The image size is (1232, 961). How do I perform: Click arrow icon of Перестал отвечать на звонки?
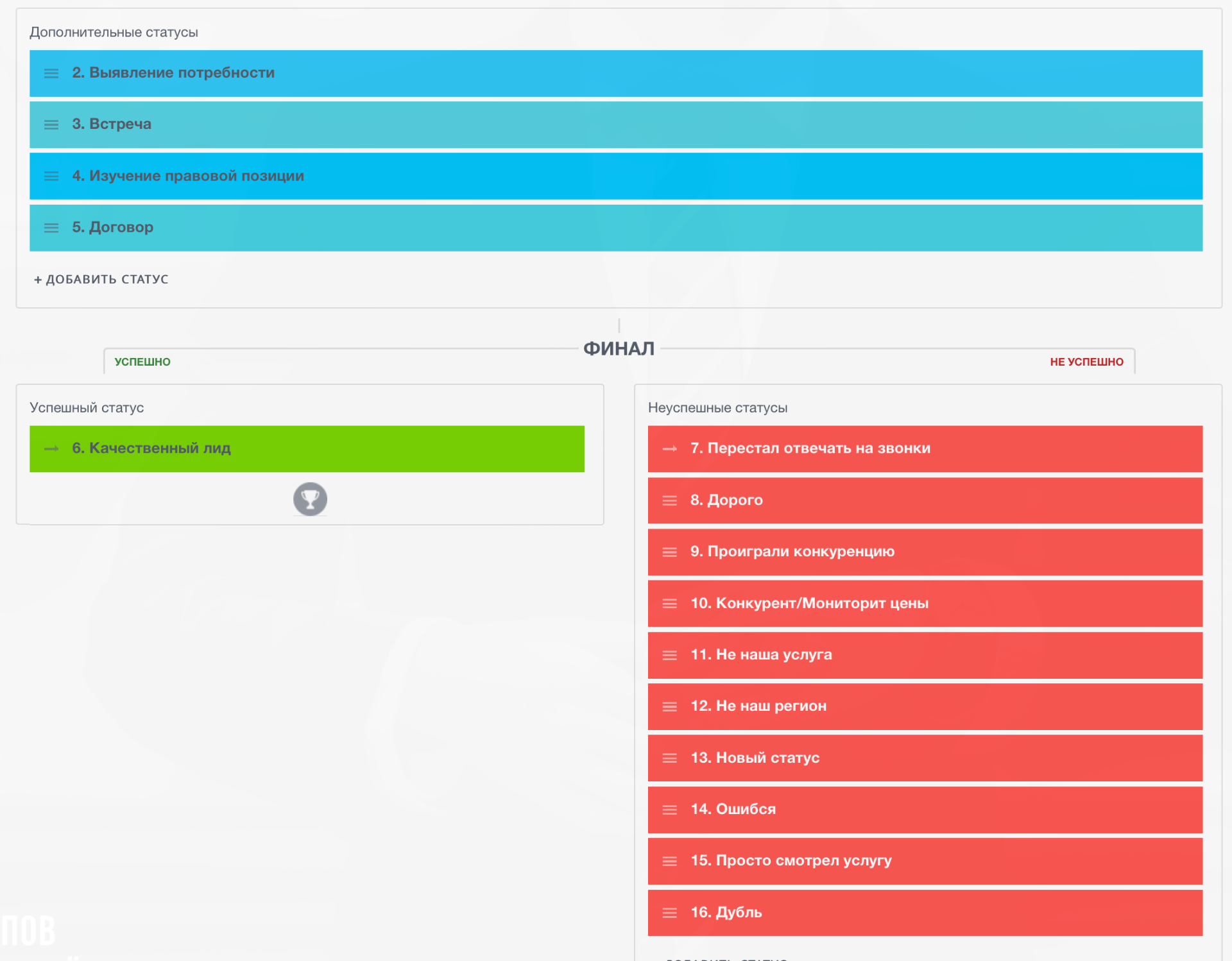669,448
